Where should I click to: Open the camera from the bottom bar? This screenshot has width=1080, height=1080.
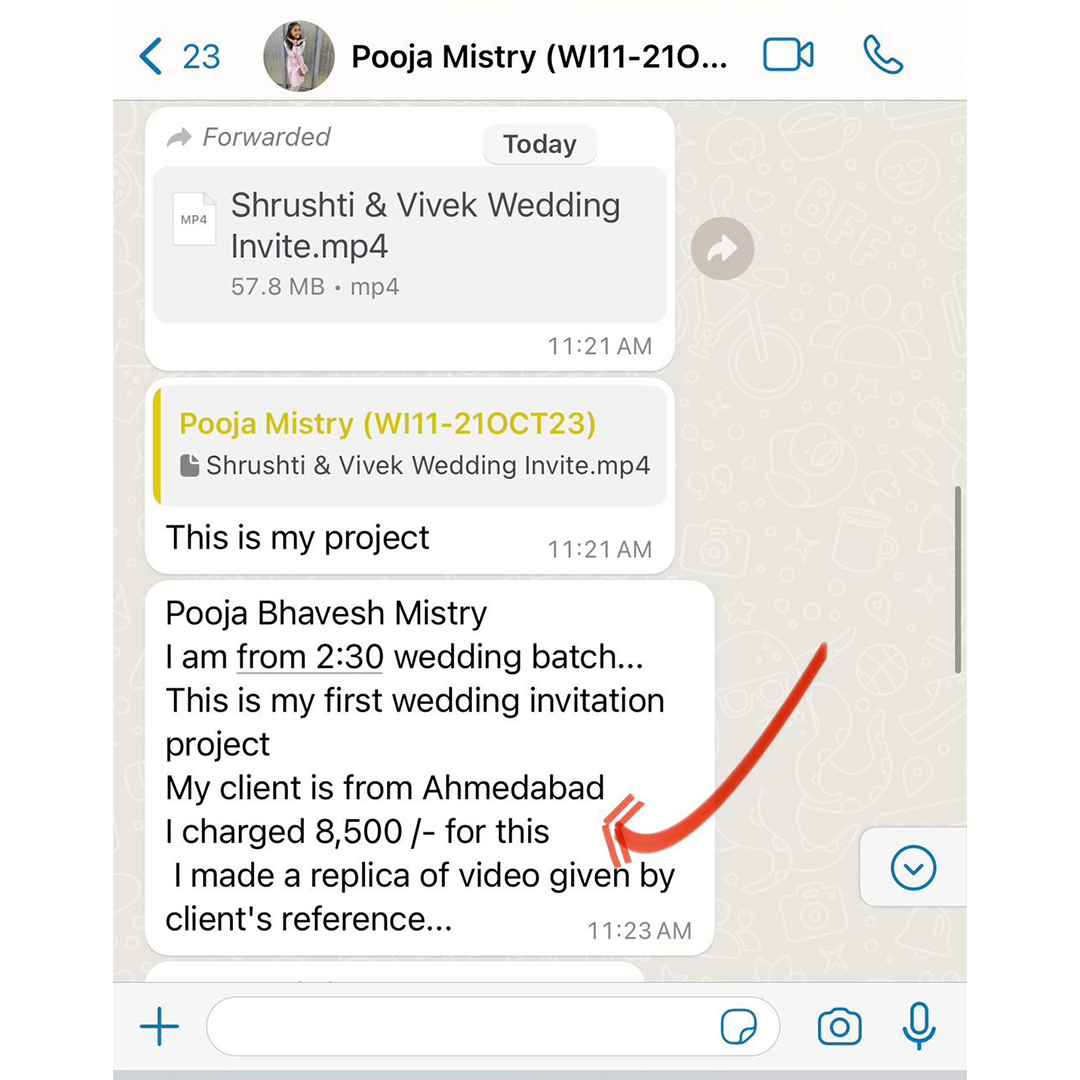click(839, 1027)
